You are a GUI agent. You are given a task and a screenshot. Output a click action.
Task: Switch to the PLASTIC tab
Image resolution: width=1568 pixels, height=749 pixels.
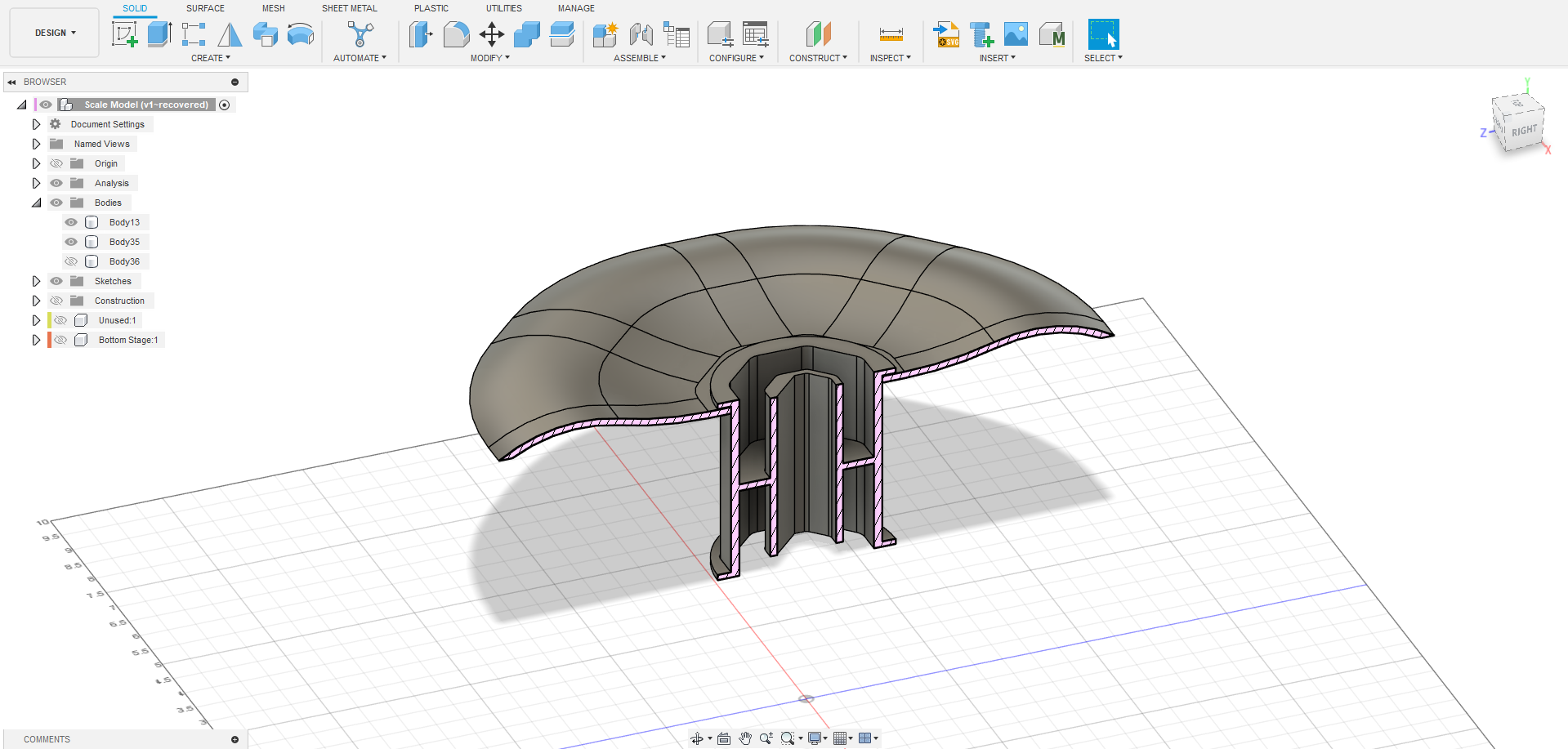[x=431, y=8]
